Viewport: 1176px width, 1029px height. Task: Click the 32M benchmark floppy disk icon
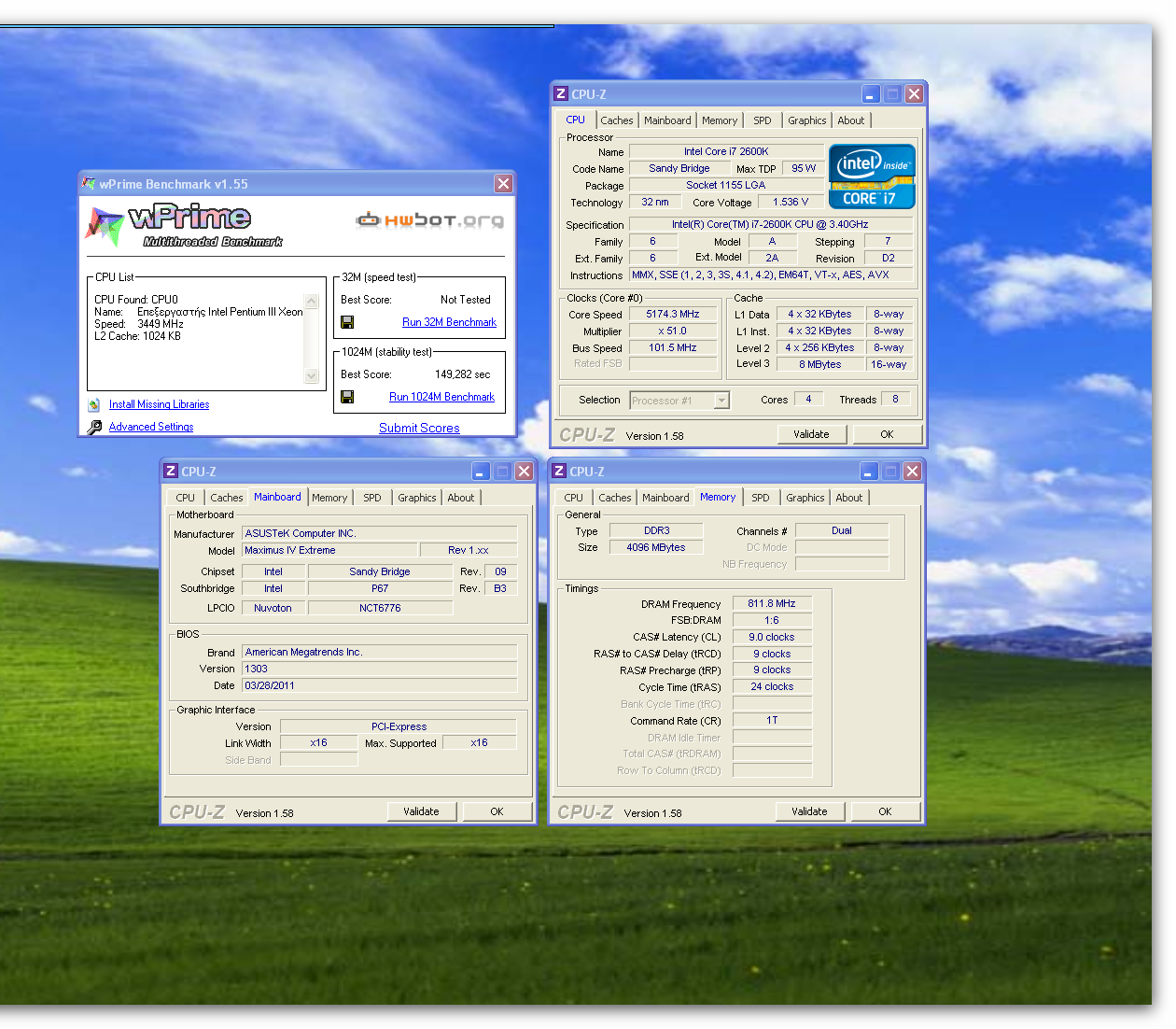pos(347,322)
